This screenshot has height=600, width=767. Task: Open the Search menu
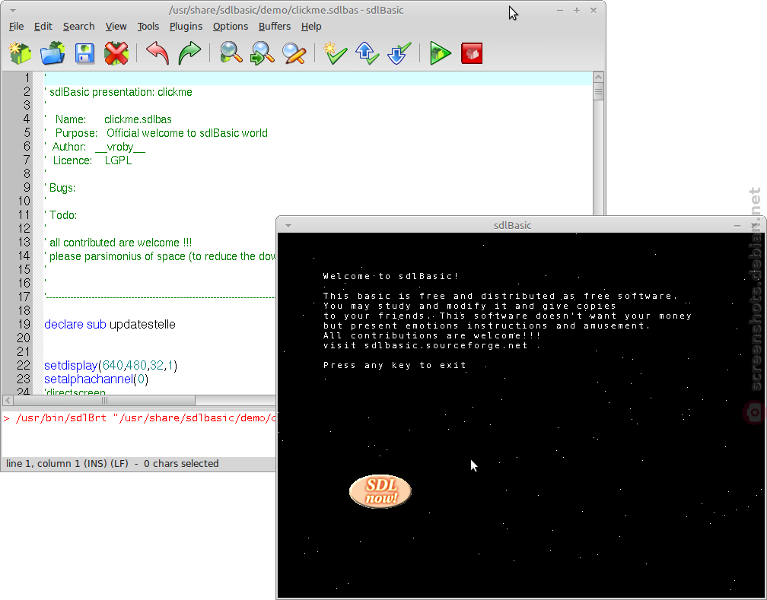pyautogui.click(x=79, y=26)
